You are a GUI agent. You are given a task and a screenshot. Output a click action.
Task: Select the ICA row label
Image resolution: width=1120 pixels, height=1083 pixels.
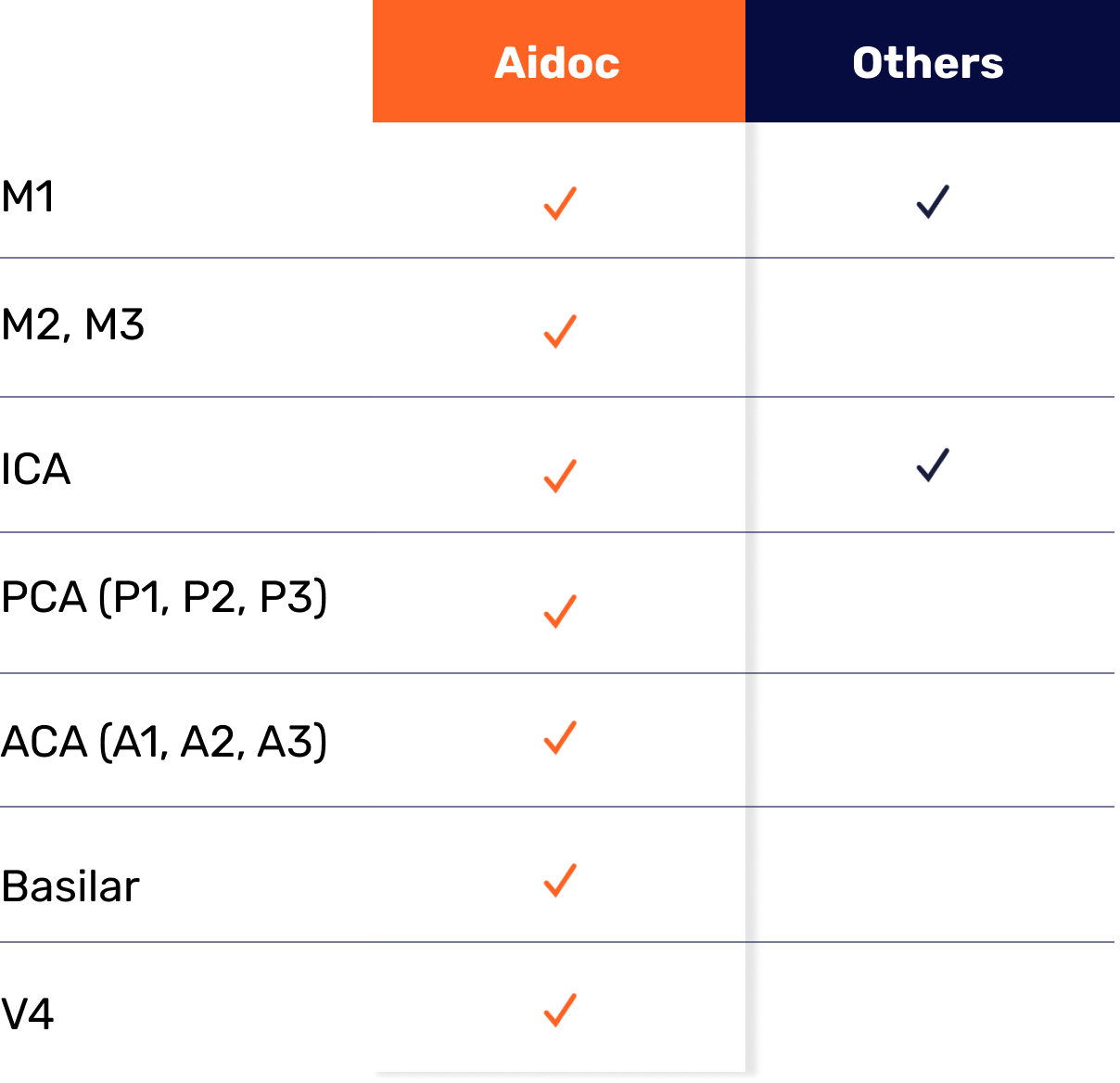coord(36,469)
